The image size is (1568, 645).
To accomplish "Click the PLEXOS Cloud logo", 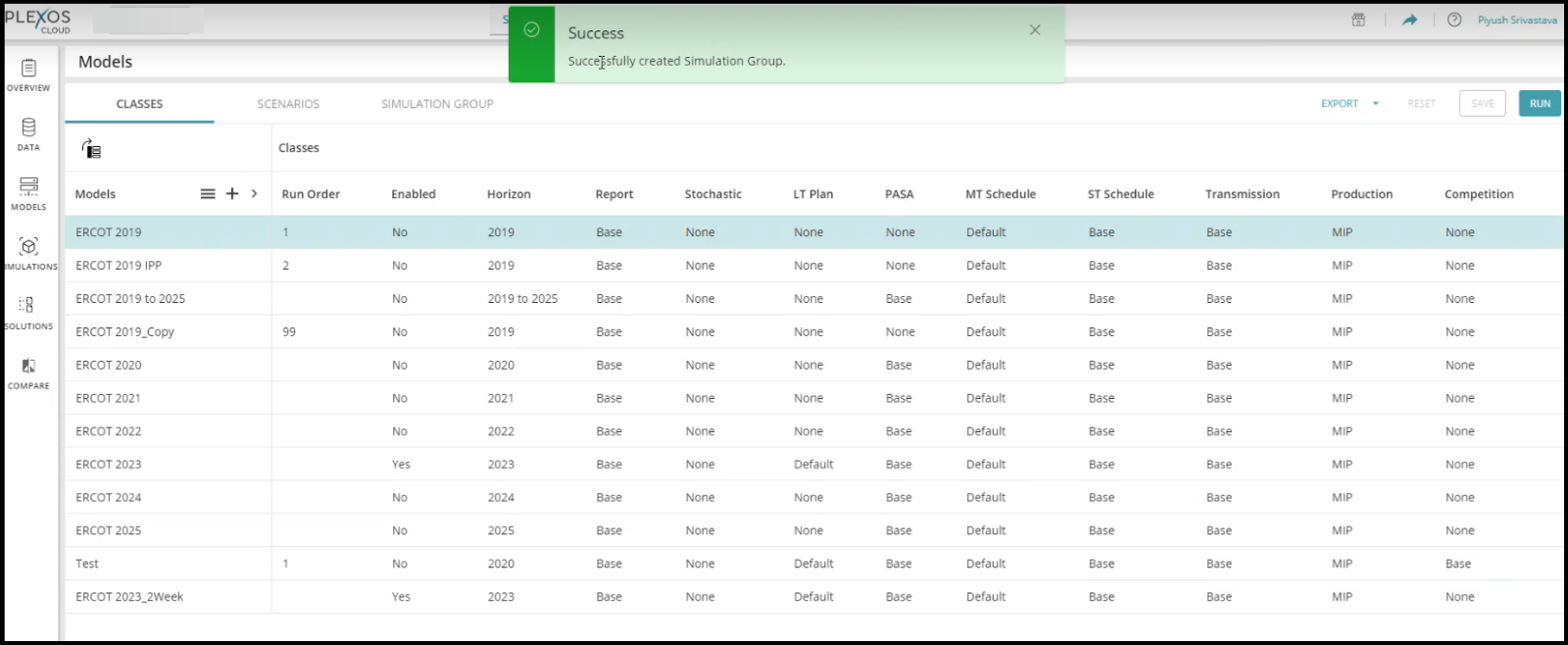I will pyautogui.click(x=38, y=21).
